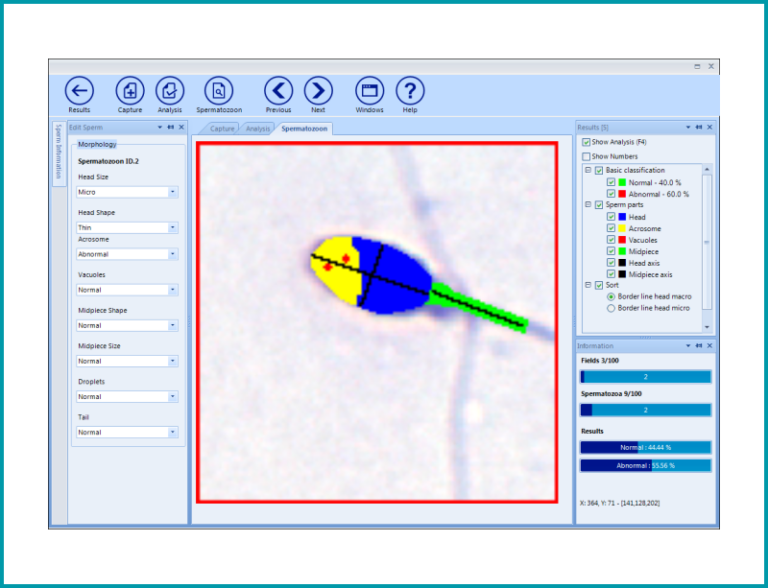Toggle Show Analysis (F4) checkbox
The image size is (768, 588).
[587, 143]
